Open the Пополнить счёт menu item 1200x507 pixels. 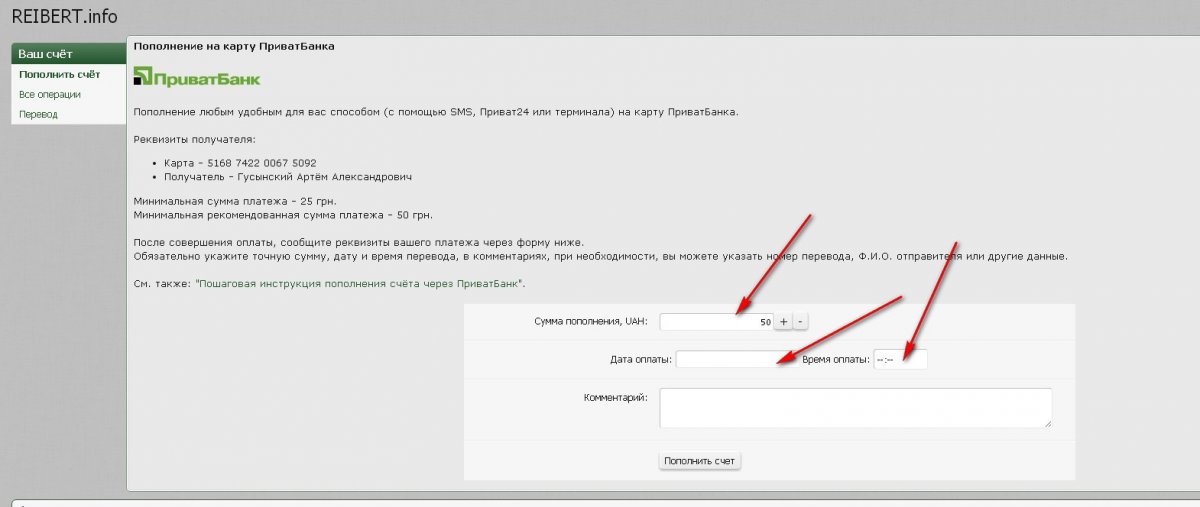point(59,74)
